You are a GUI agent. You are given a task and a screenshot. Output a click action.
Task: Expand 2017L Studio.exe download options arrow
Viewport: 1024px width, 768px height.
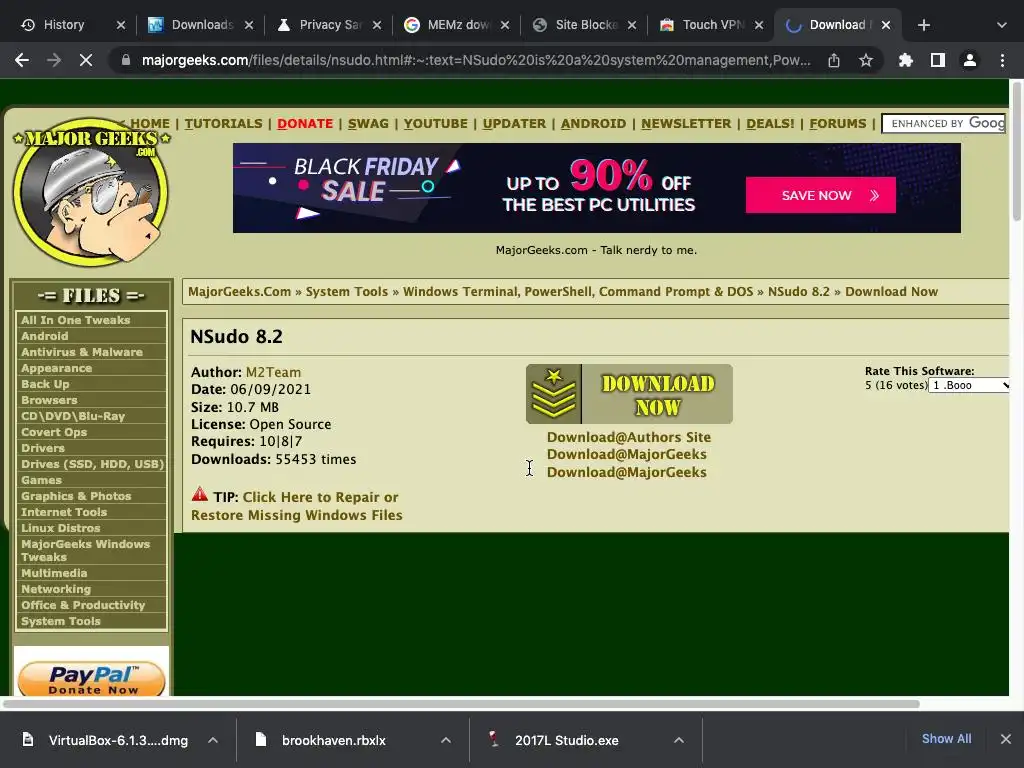point(679,740)
